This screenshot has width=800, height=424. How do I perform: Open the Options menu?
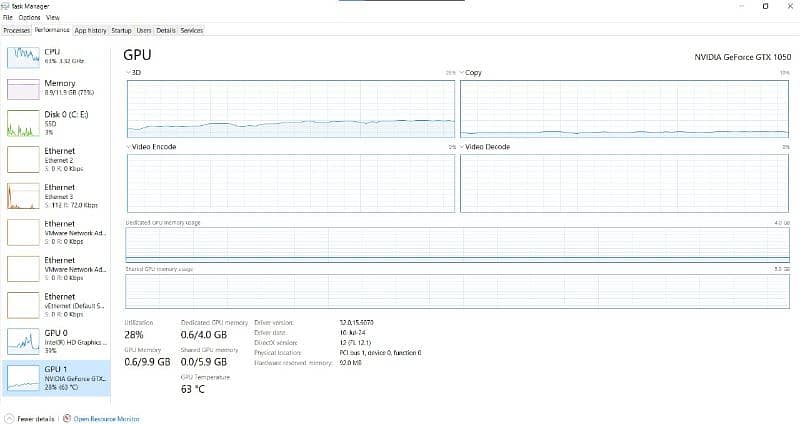pos(29,18)
